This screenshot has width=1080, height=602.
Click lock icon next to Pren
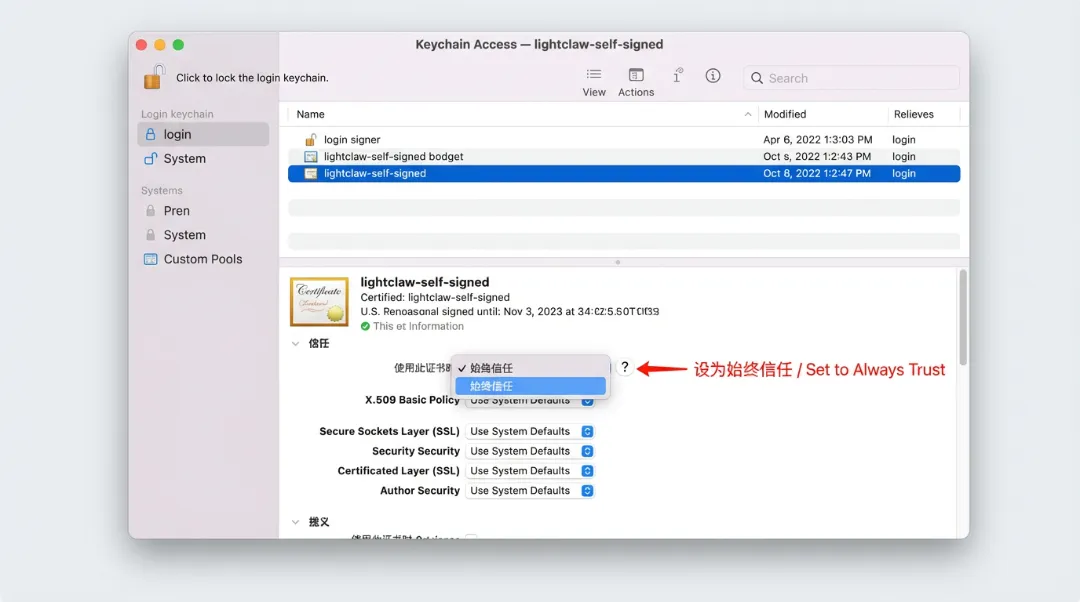pyautogui.click(x=150, y=210)
